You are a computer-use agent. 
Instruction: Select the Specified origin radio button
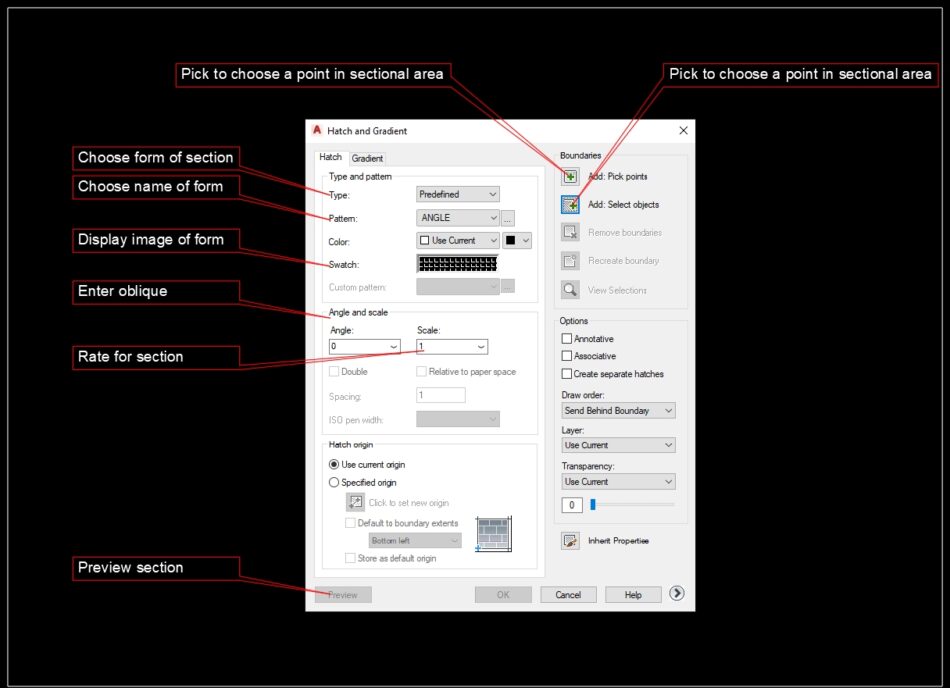(334, 482)
